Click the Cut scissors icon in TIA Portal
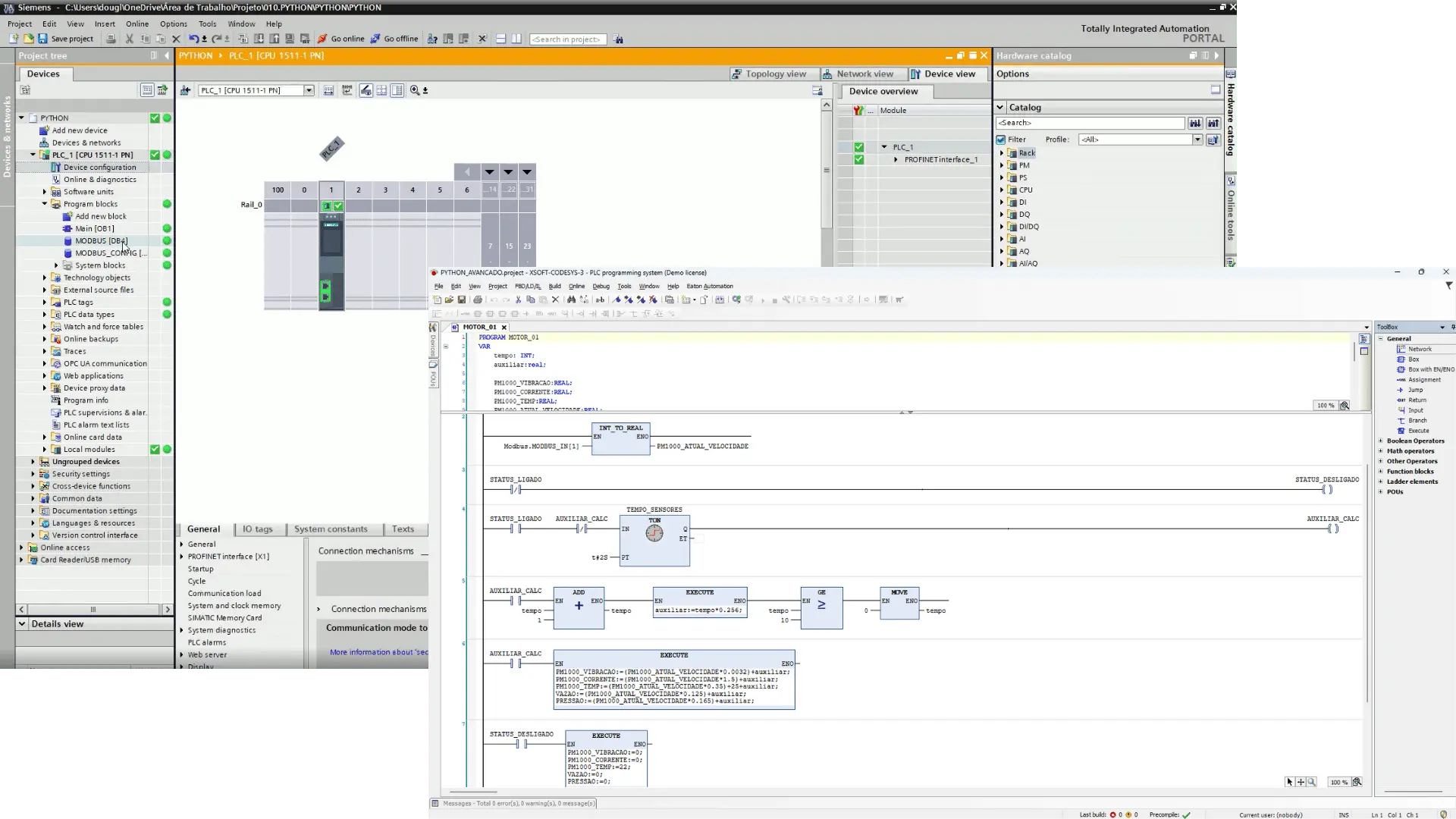This screenshot has height=819, width=1456. [x=129, y=39]
